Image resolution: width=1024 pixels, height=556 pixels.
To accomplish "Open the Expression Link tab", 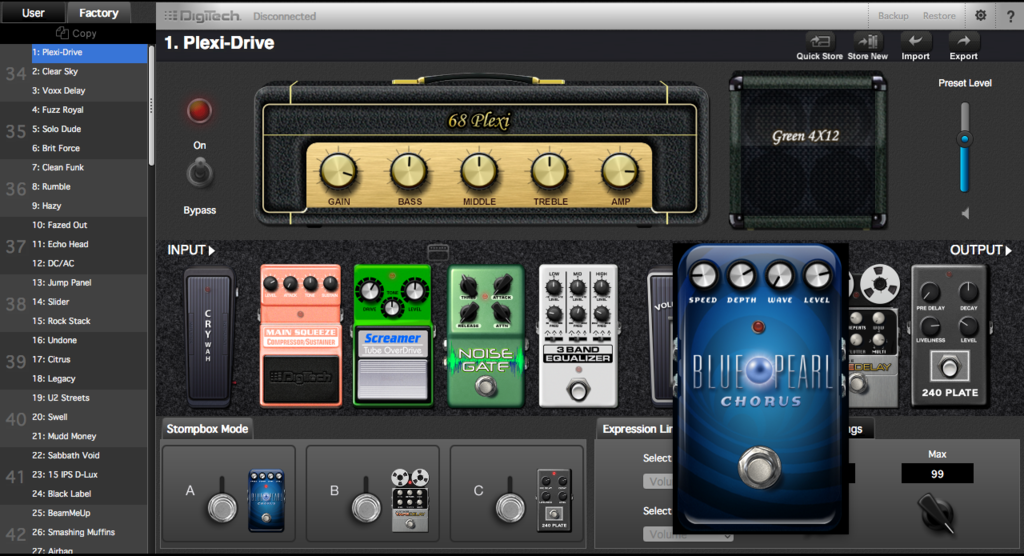I will tap(635, 429).
